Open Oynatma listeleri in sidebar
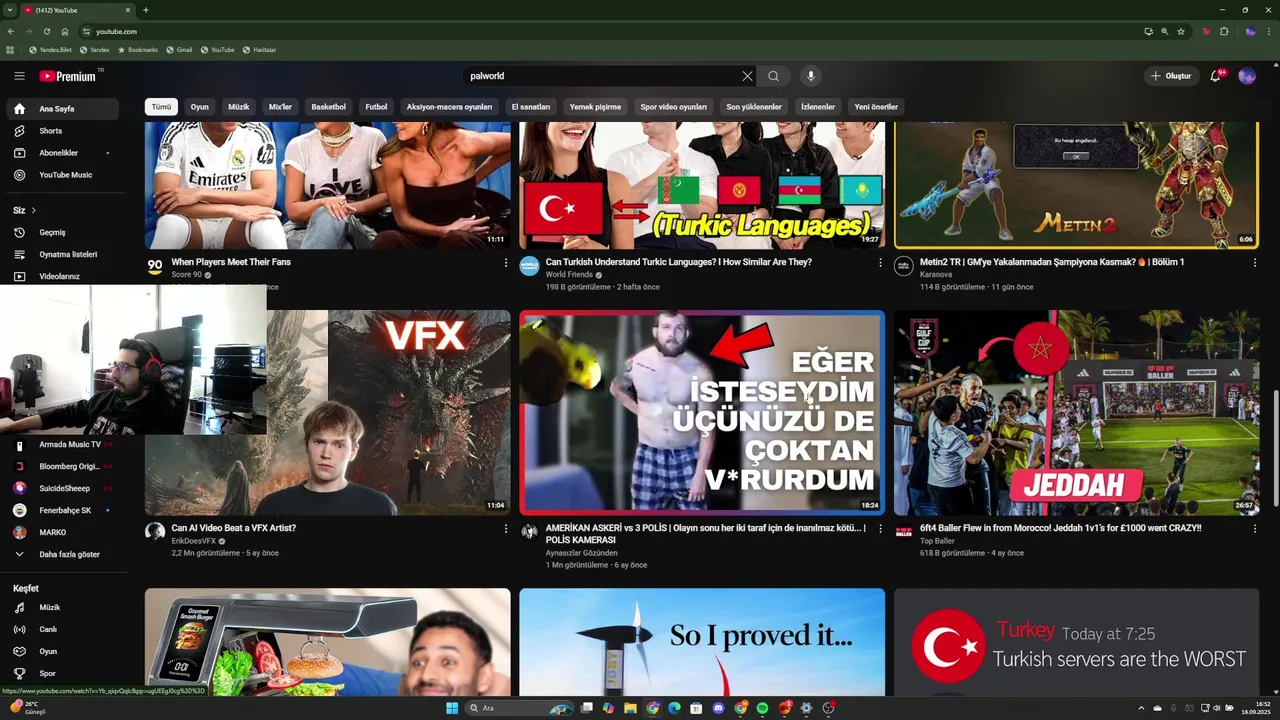Image resolution: width=1280 pixels, height=720 pixels. pos(63,254)
